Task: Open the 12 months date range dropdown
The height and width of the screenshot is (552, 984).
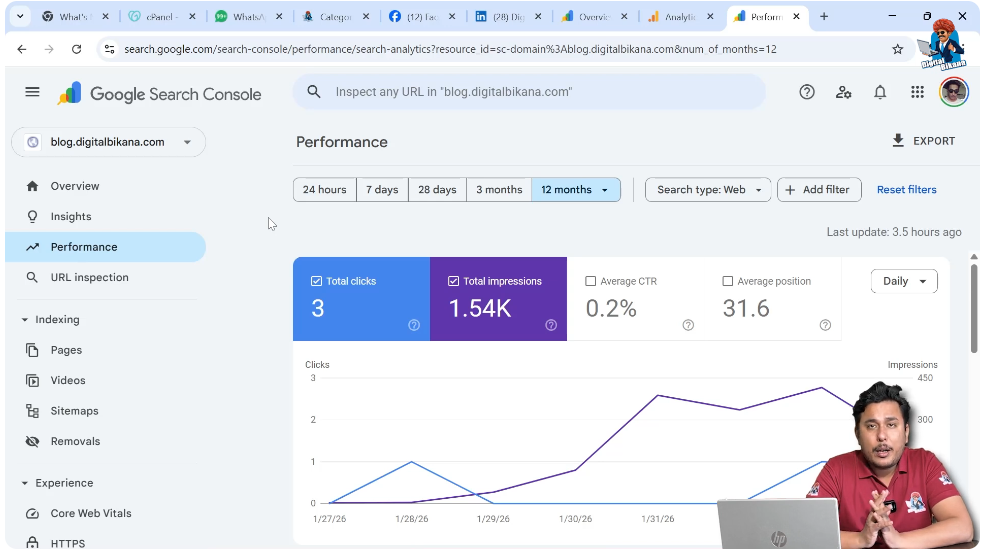Action: click(x=575, y=189)
